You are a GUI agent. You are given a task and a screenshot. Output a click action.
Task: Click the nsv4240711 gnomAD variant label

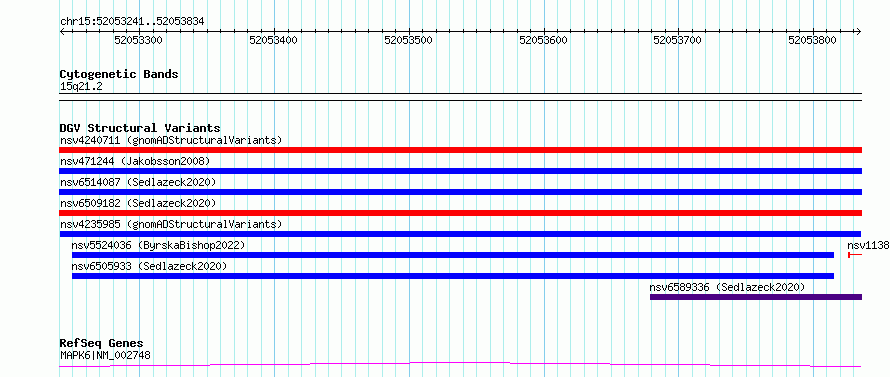pos(171,140)
